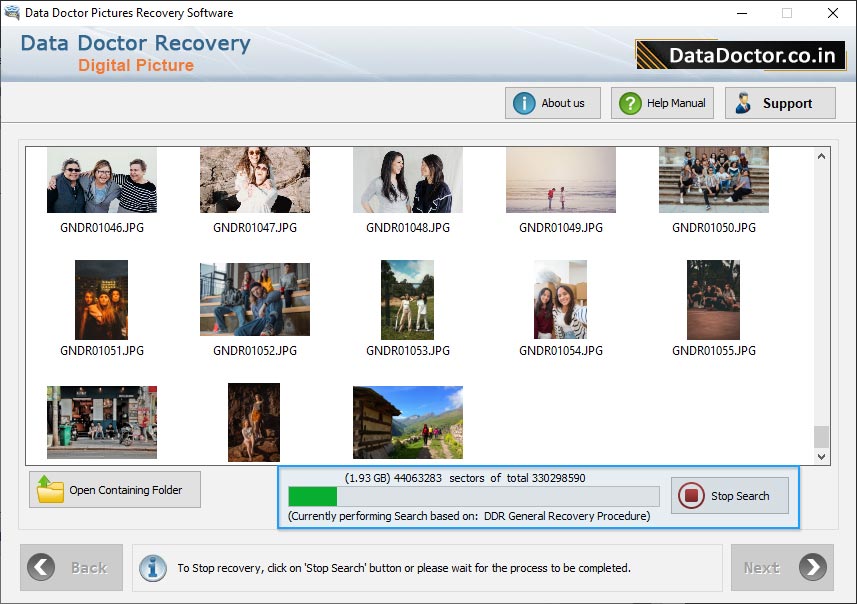
Task: Select thumbnail GNDR01053.JPG
Action: pyautogui.click(x=407, y=298)
